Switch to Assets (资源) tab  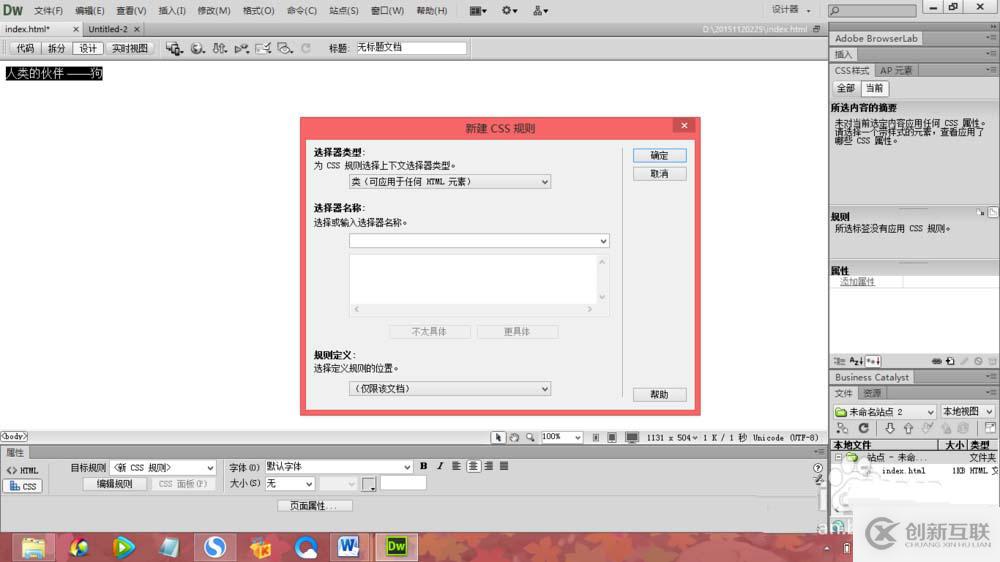pyautogui.click(x=872, y=393)
